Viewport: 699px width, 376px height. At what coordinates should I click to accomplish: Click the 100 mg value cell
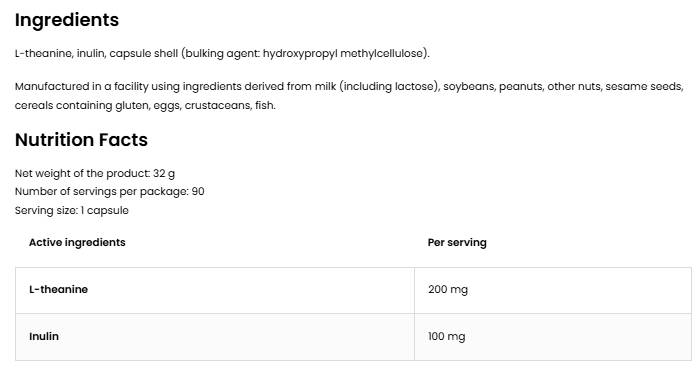point(553,337)
